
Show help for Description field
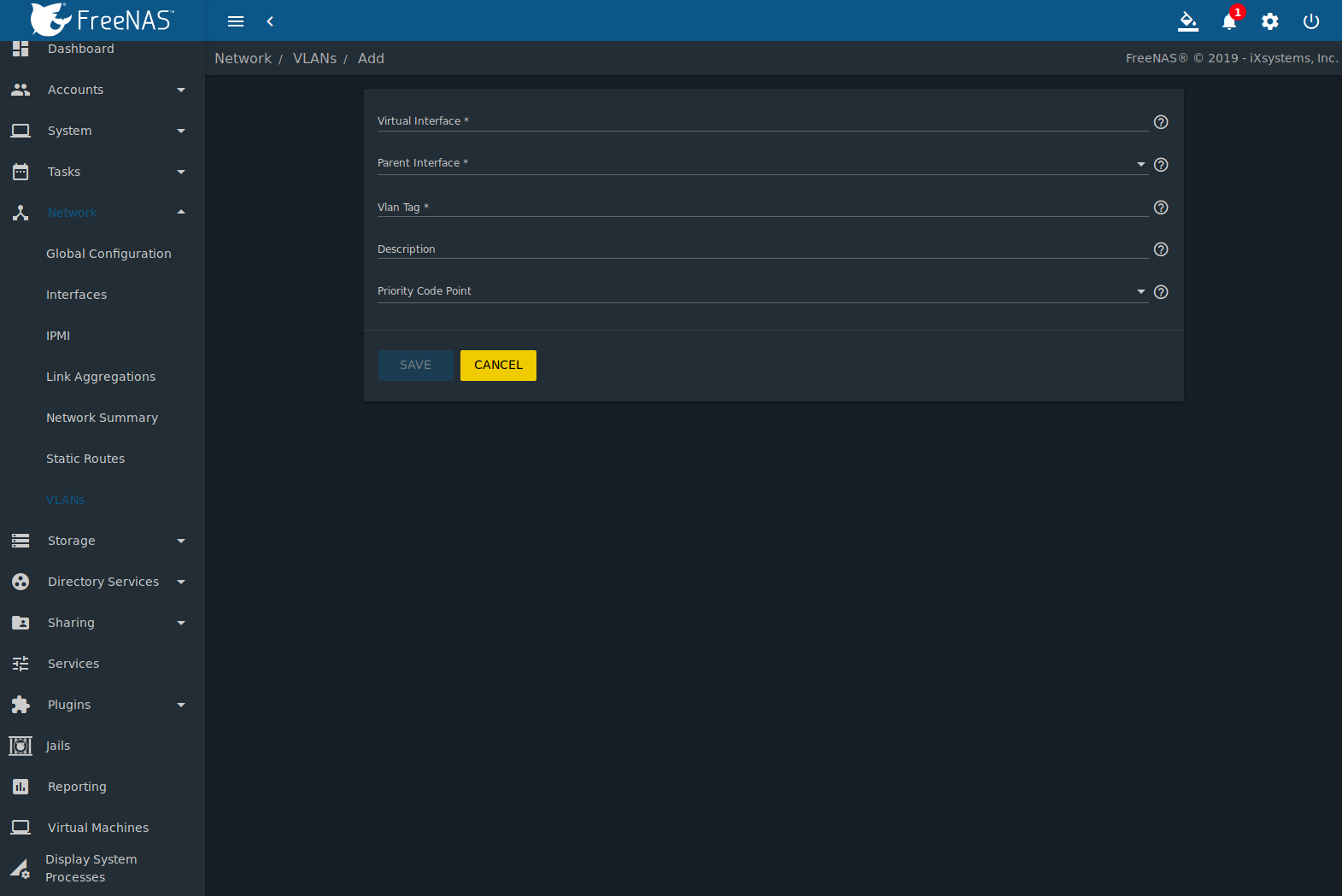pos(1161,249)
